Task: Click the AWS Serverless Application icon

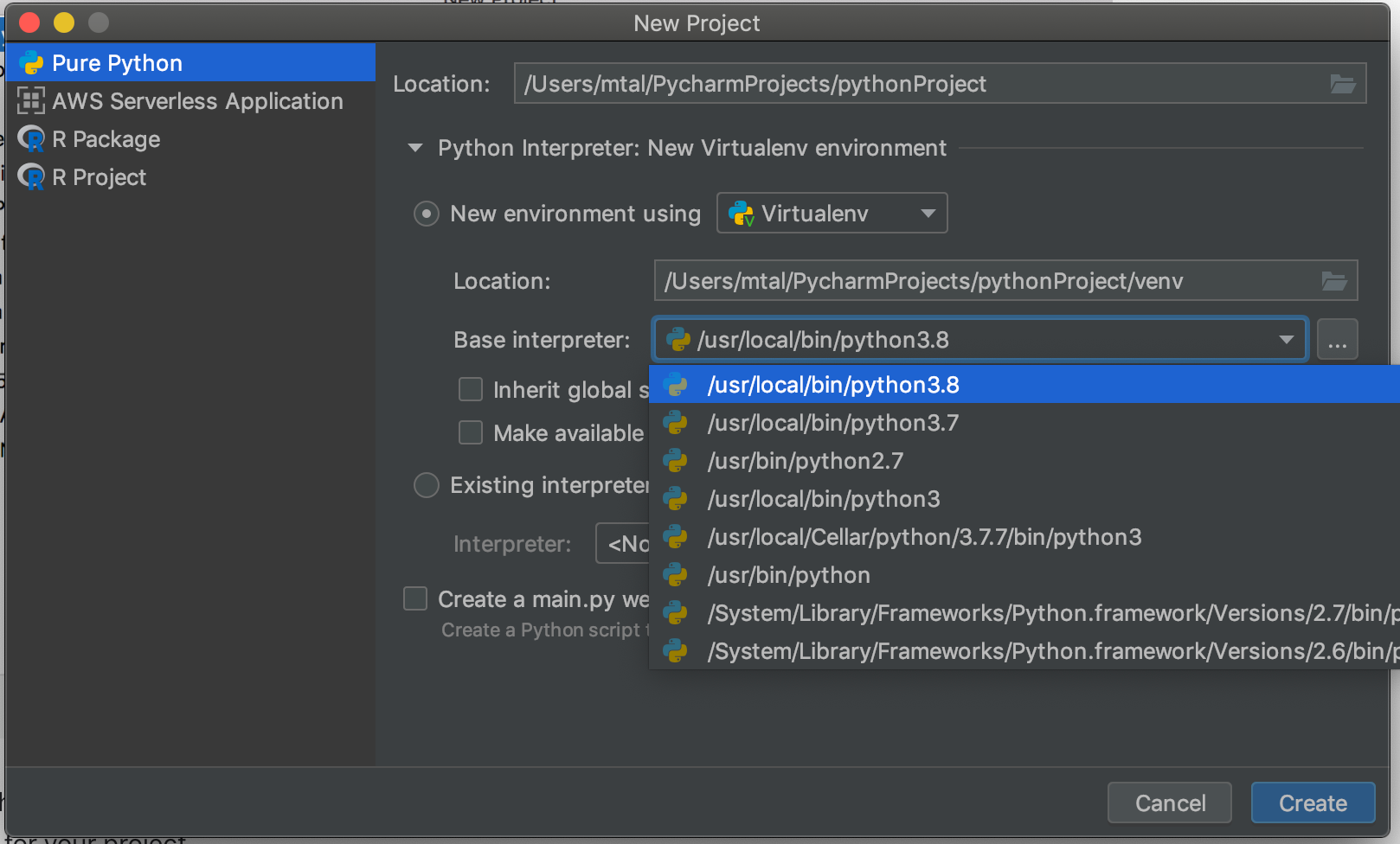Action: click(x=31, y=101)
